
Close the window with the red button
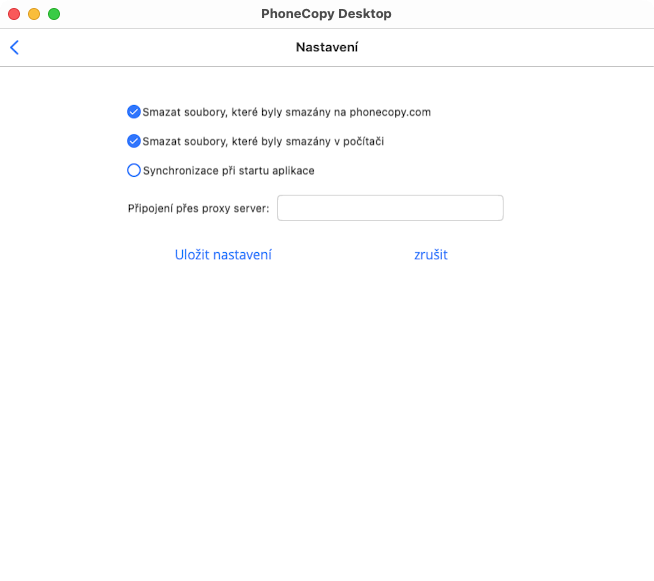[14, 14]
